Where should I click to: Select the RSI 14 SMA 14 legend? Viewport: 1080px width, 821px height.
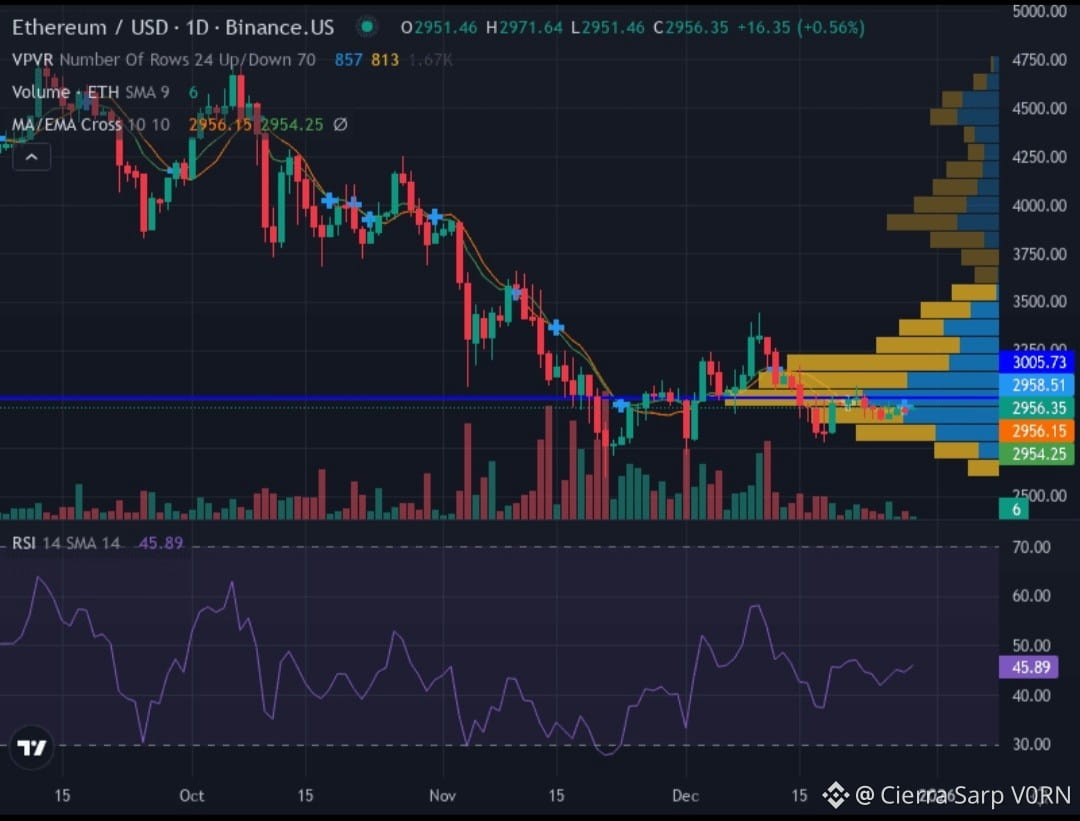click(x=65, y=543)
